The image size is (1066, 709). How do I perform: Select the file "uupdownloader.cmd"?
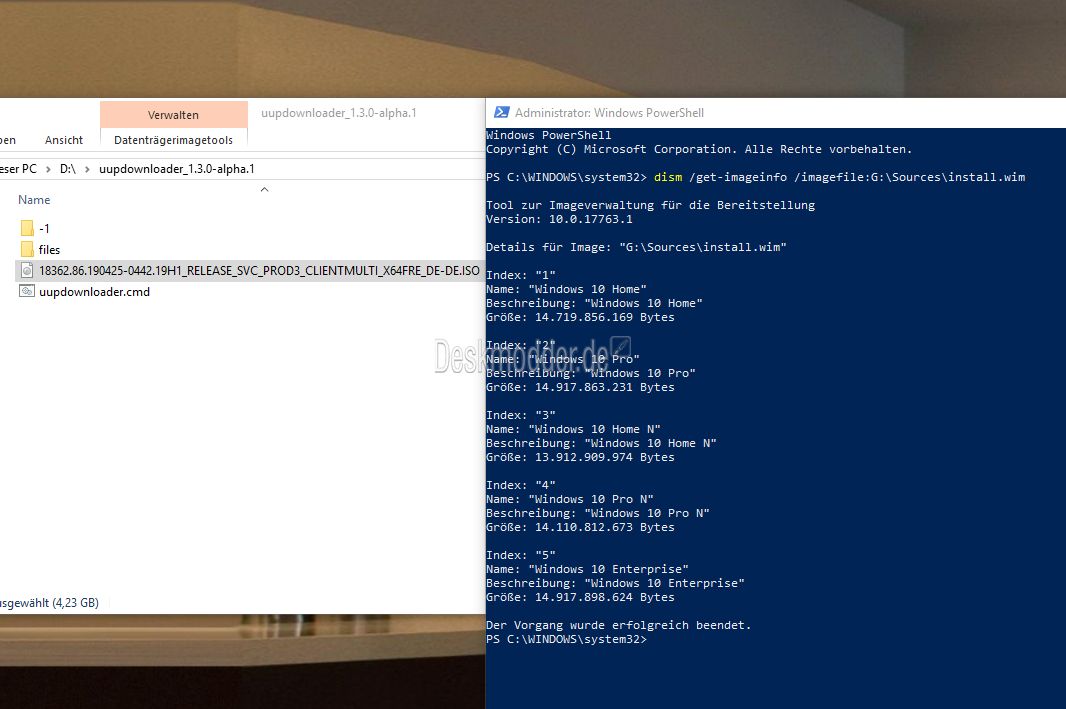94,292
